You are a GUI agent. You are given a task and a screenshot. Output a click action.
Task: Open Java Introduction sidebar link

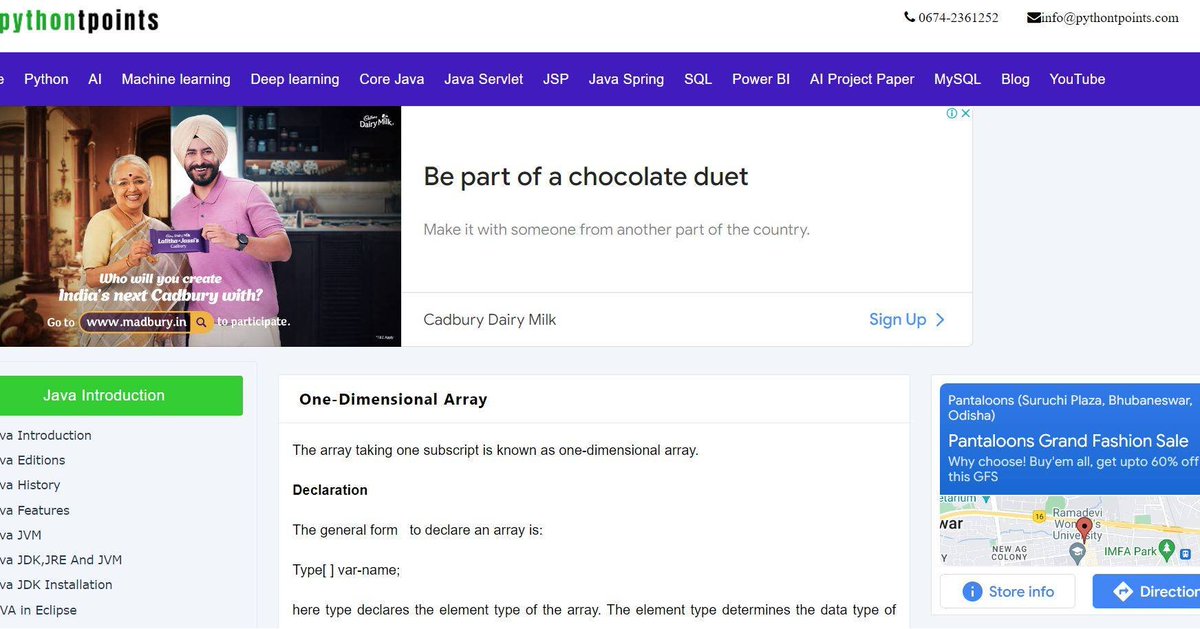(46, 435)
